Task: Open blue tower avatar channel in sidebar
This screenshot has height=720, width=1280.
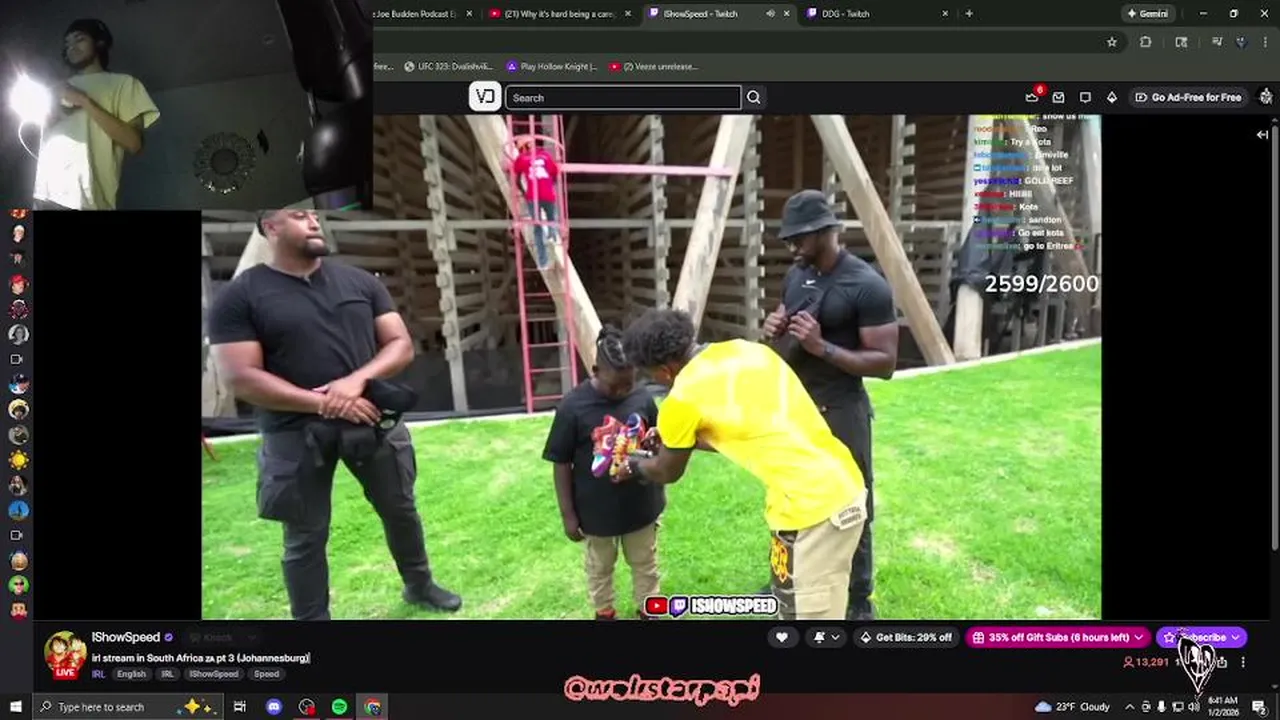Action: pos(18,510)
